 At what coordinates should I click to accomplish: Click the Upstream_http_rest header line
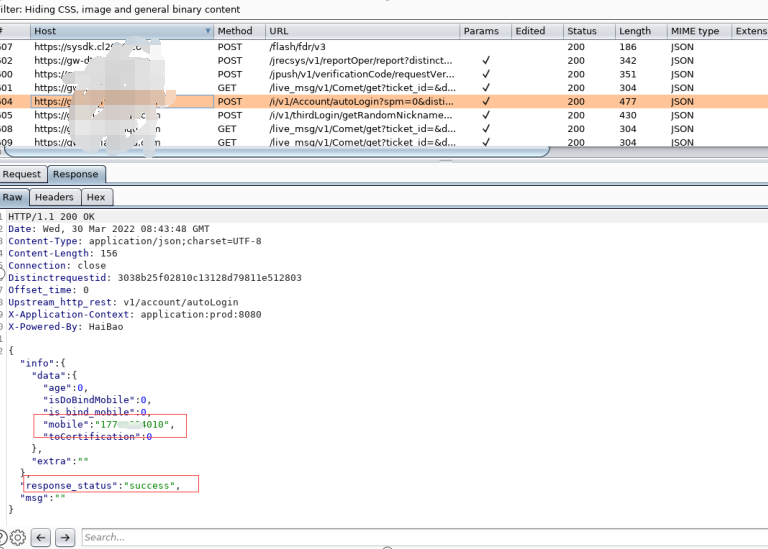(123, 302)
